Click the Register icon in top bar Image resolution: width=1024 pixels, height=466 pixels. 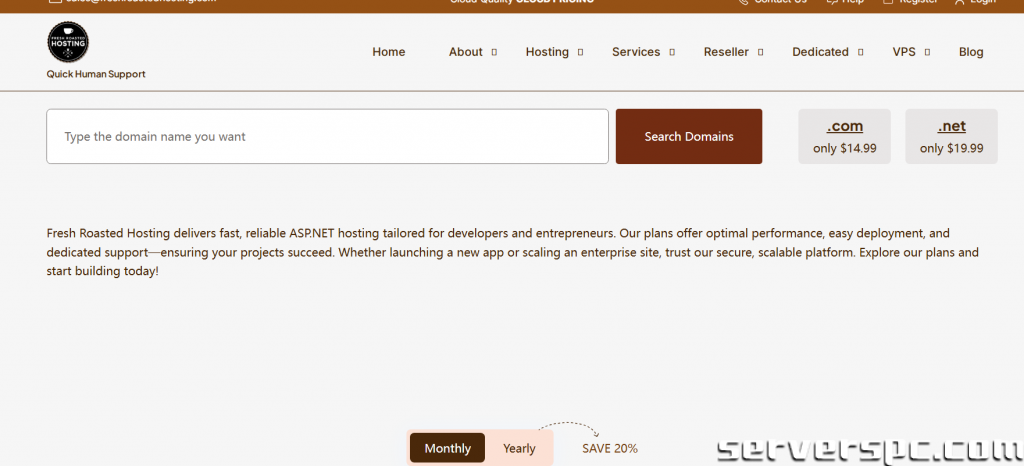(887, 2)
